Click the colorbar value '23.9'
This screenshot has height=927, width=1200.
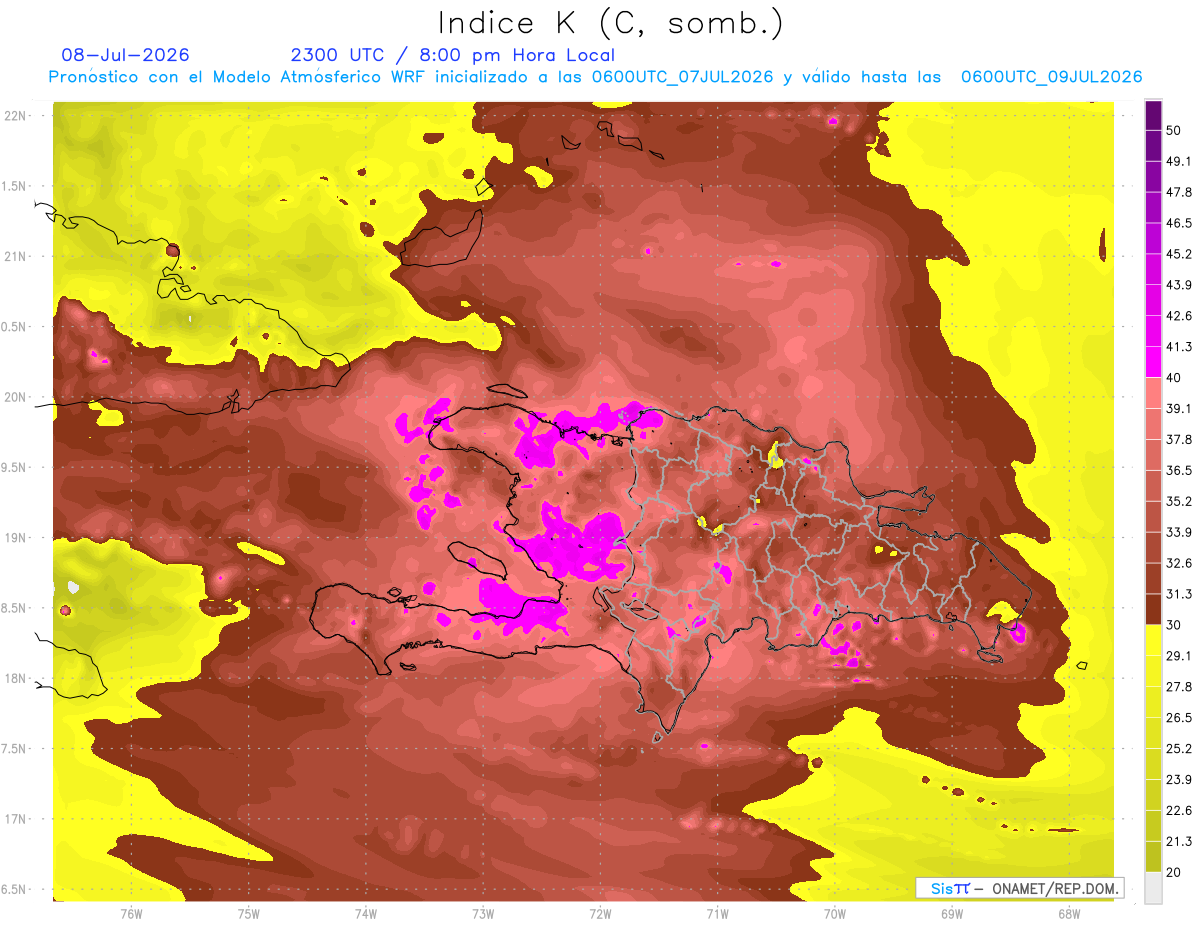point(1178,779)
